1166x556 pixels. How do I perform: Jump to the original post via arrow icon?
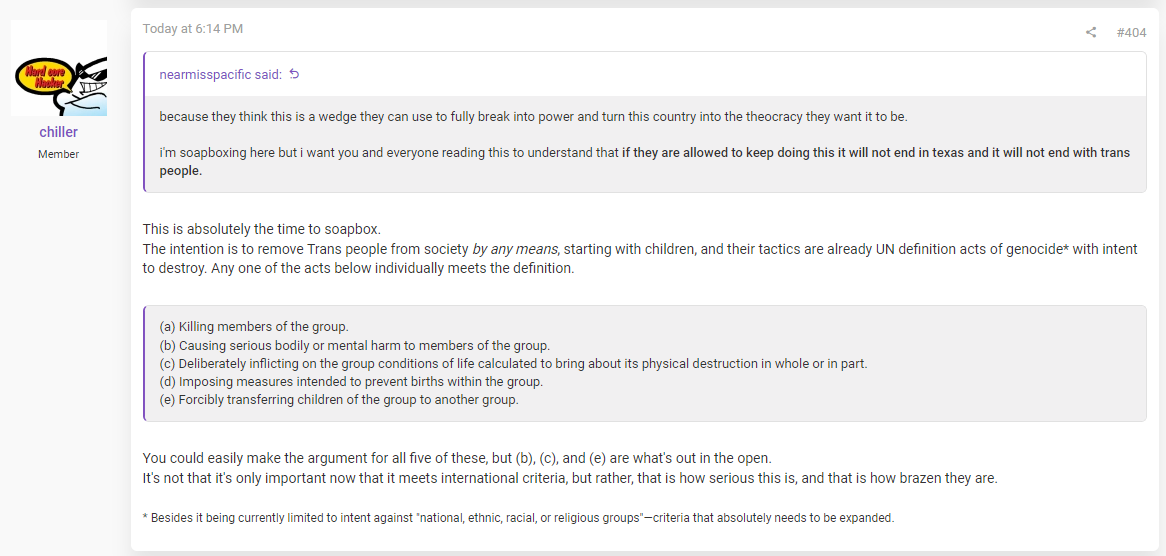click(294, 74)
